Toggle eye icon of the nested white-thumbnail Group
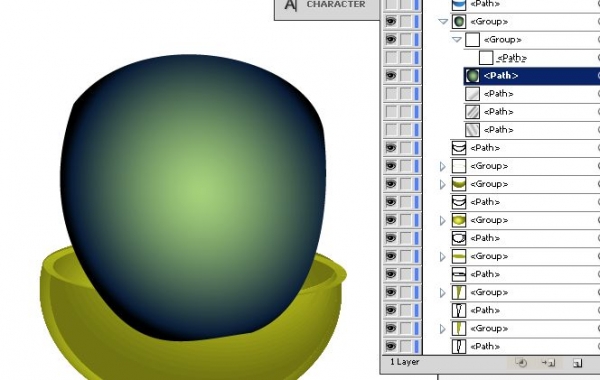 tap(391, 39)
